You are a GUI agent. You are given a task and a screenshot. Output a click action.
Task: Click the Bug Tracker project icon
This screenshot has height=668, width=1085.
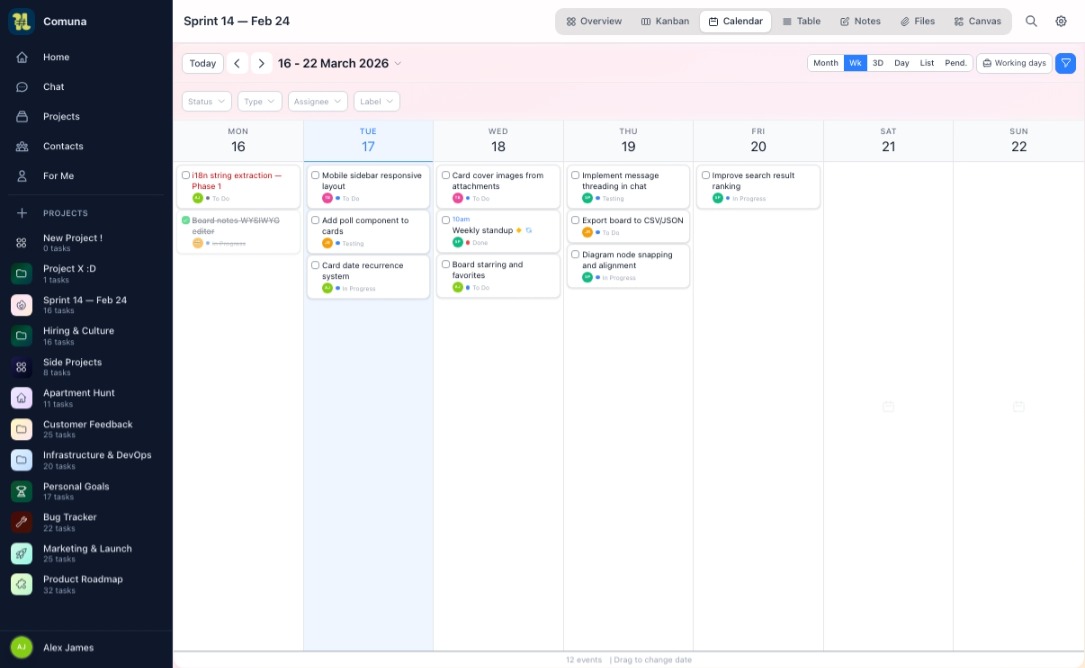[x=22, y=522]
